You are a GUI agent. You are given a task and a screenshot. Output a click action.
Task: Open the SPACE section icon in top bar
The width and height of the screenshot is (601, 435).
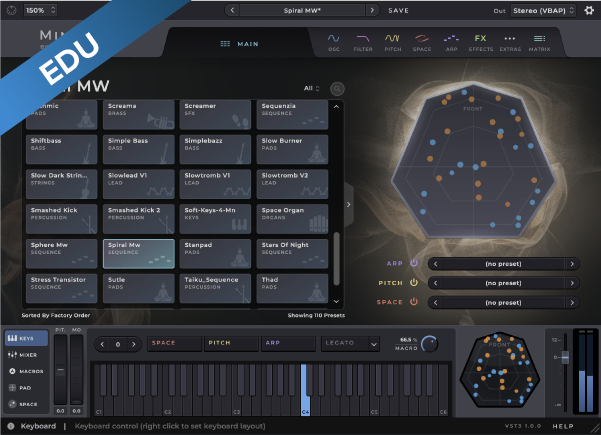422,43
